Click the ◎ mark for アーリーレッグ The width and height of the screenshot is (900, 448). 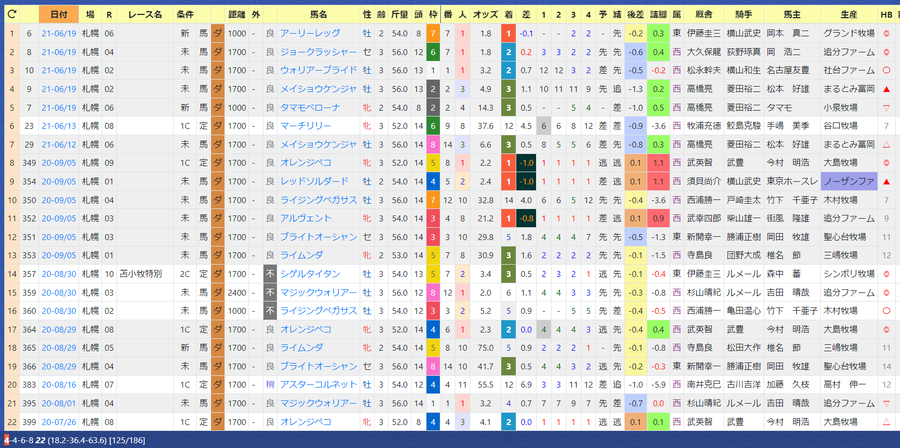tap(887, 33)
